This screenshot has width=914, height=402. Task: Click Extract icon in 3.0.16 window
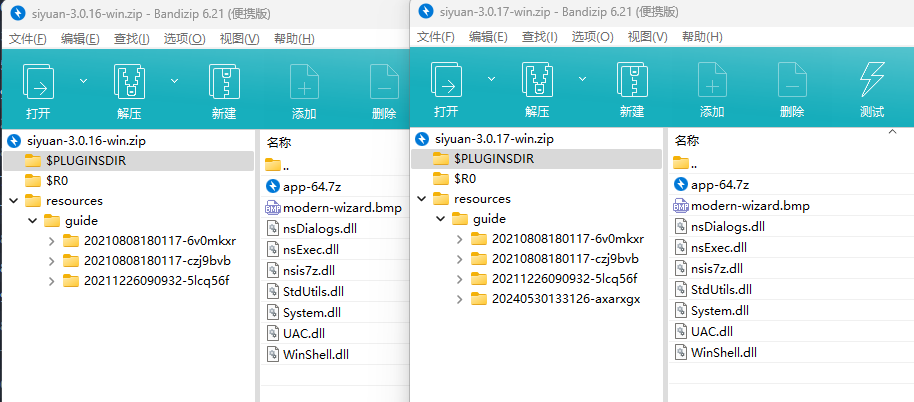coord(129,82)
